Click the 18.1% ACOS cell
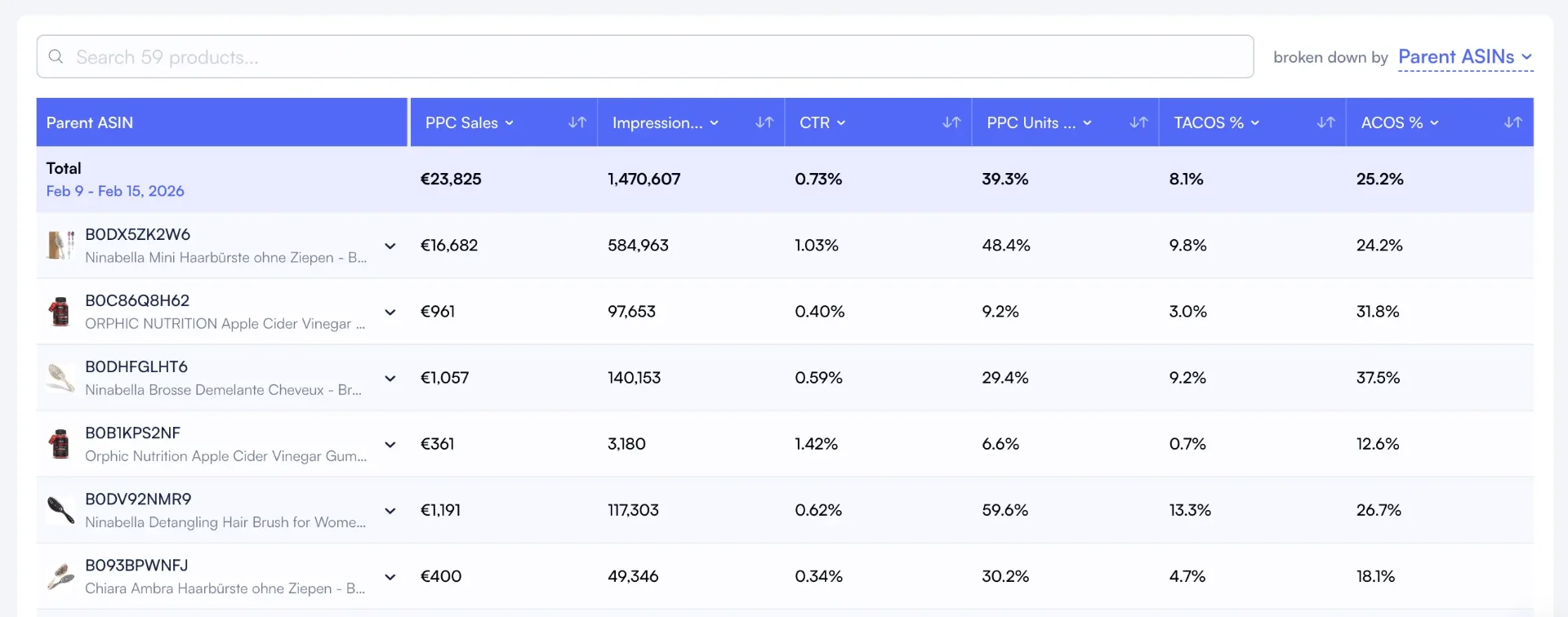1568x617 pixels. coord(1375,575)
